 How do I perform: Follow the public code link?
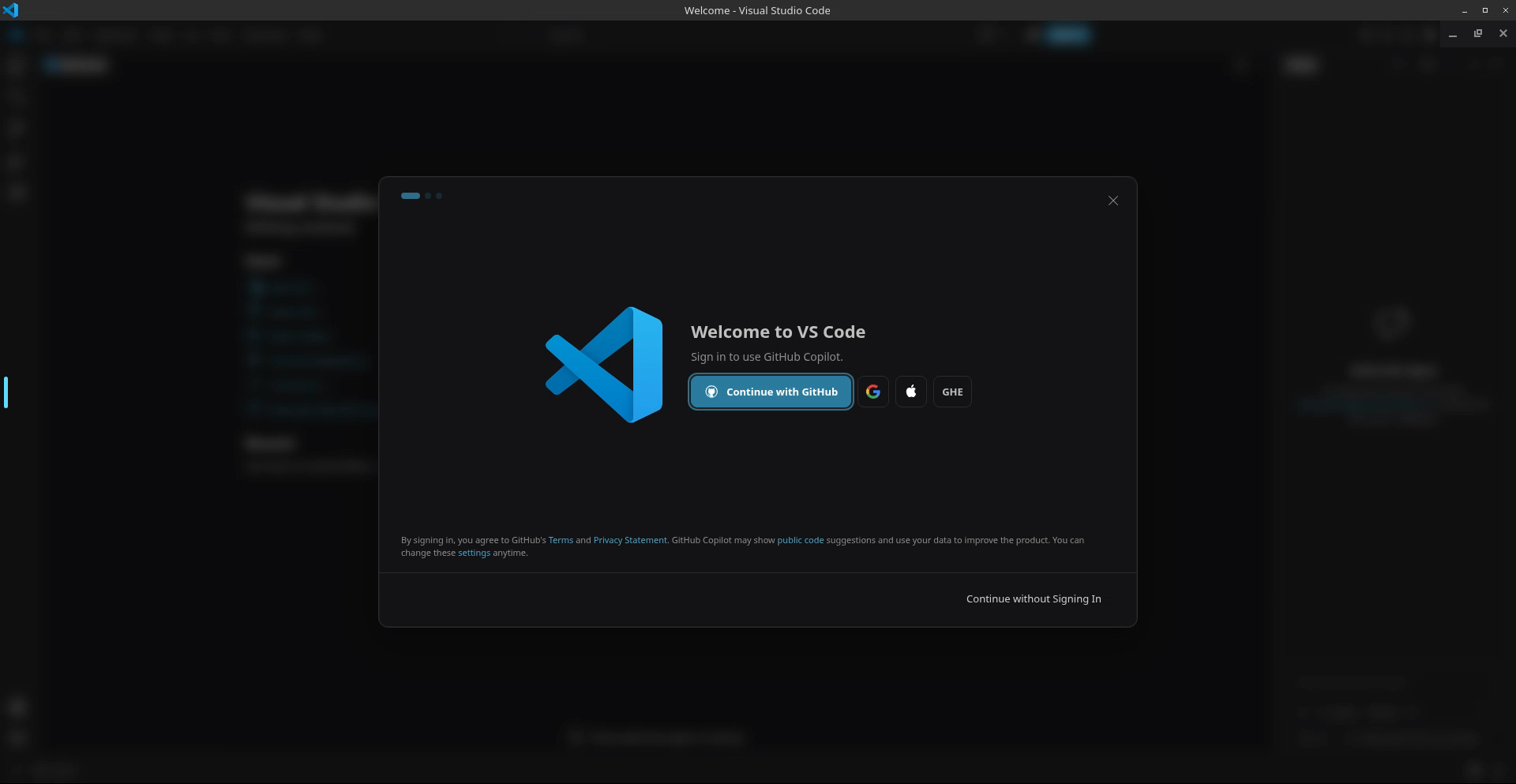click(x=800, y=540)
